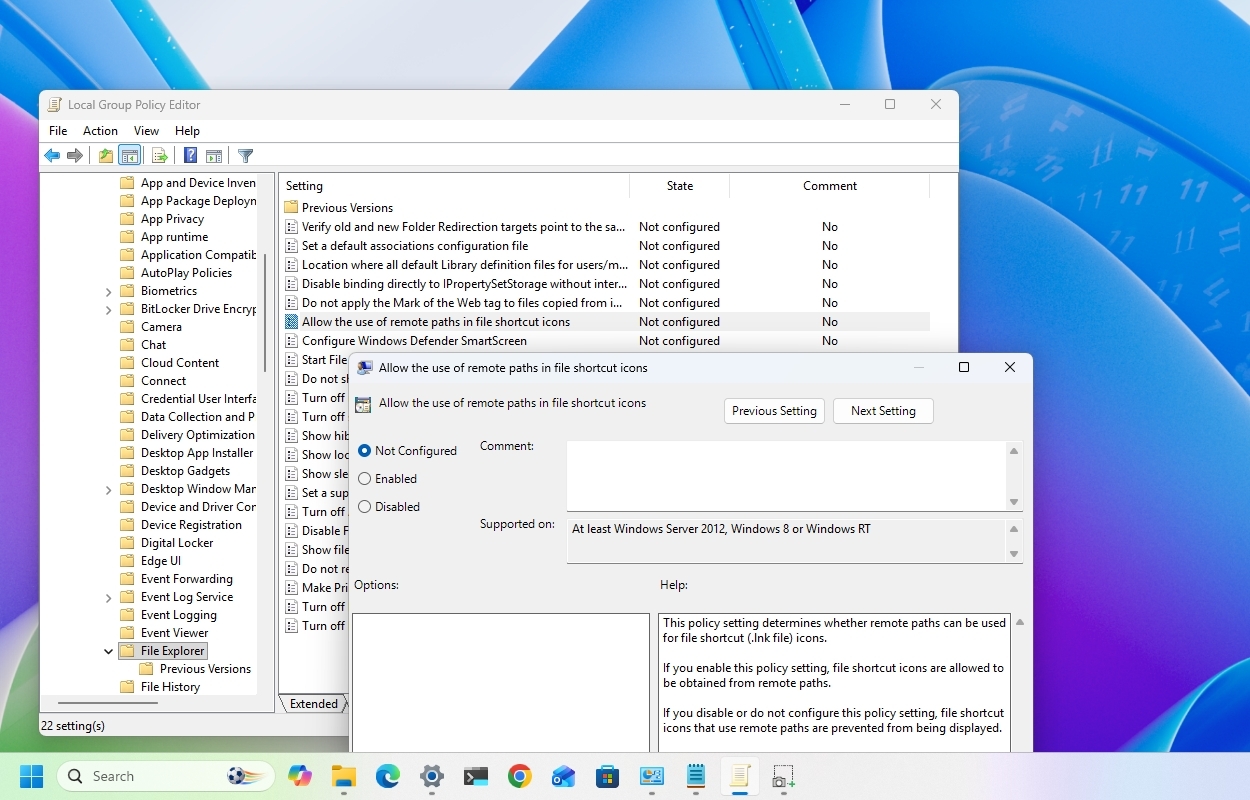Viewport: 1250px width, 800px height.
Task: Click the Help text scroll up arrow
Action: pos(1019,622)
